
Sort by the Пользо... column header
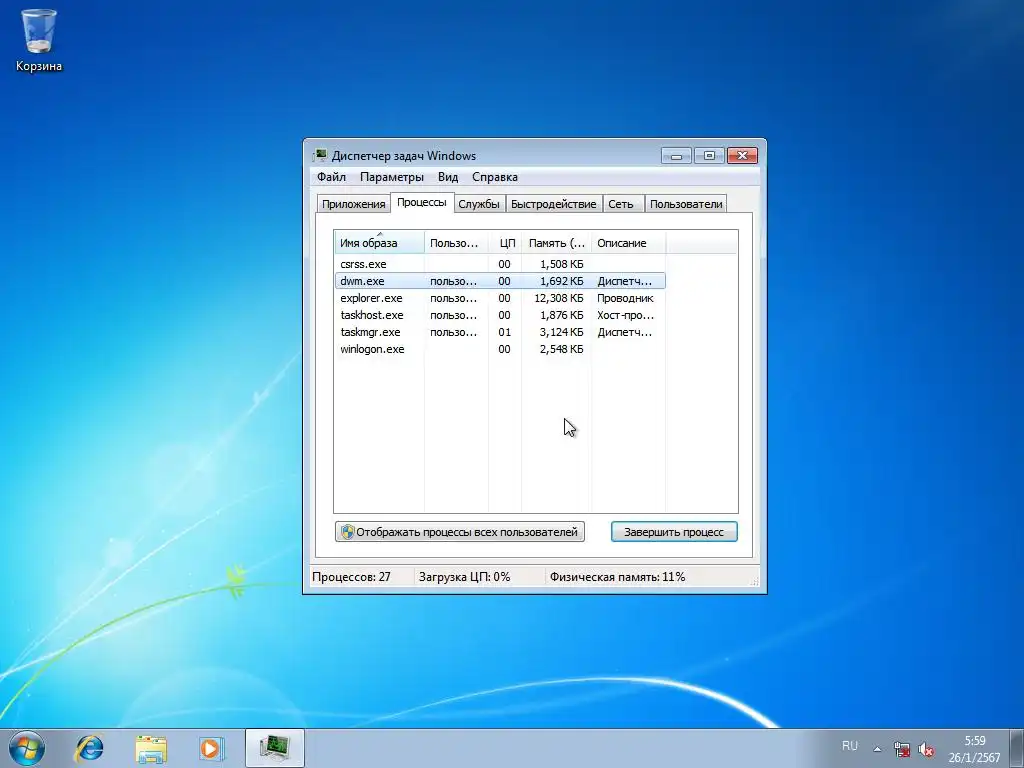pos(456,242)
